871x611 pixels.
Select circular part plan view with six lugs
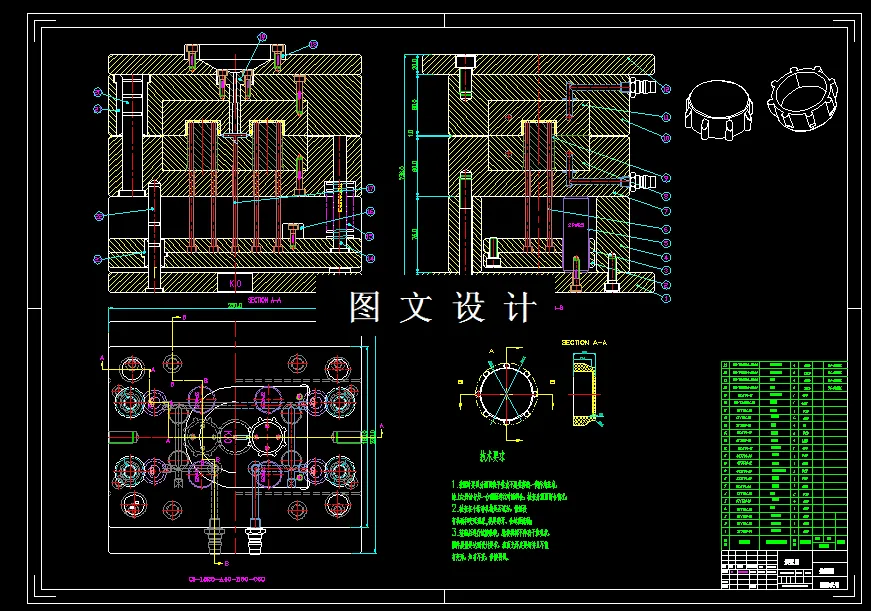pyautogui.click(x=507, y=394)
